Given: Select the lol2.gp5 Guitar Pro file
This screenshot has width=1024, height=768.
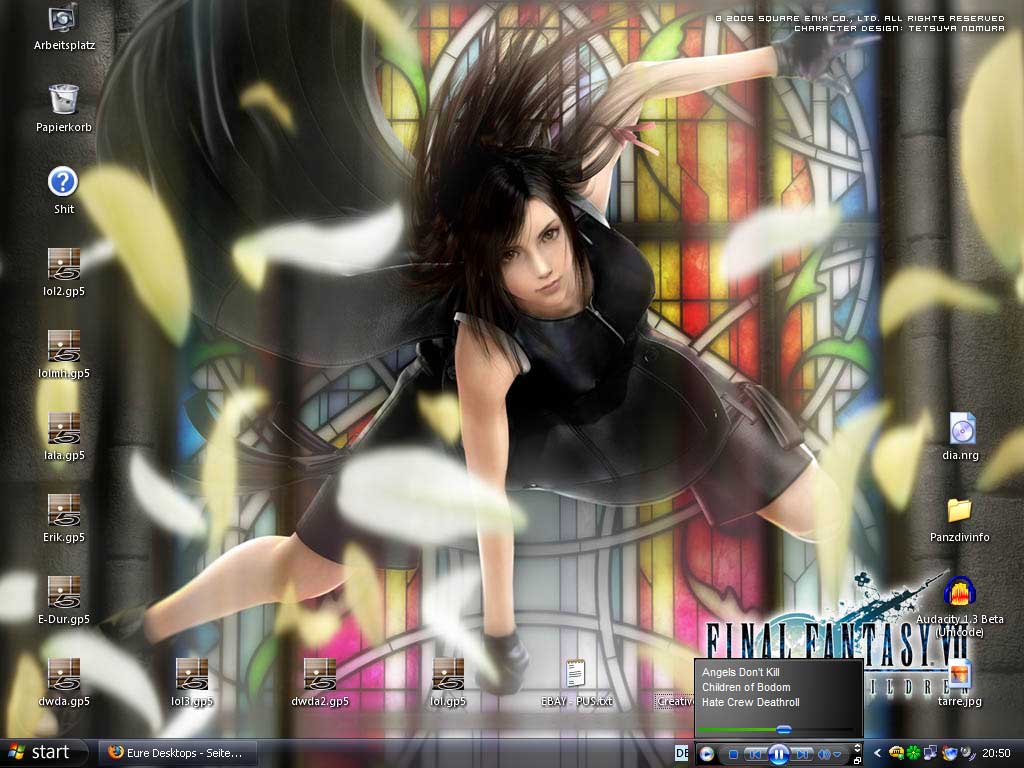Looking at the screenshot, I should [64, 272].
